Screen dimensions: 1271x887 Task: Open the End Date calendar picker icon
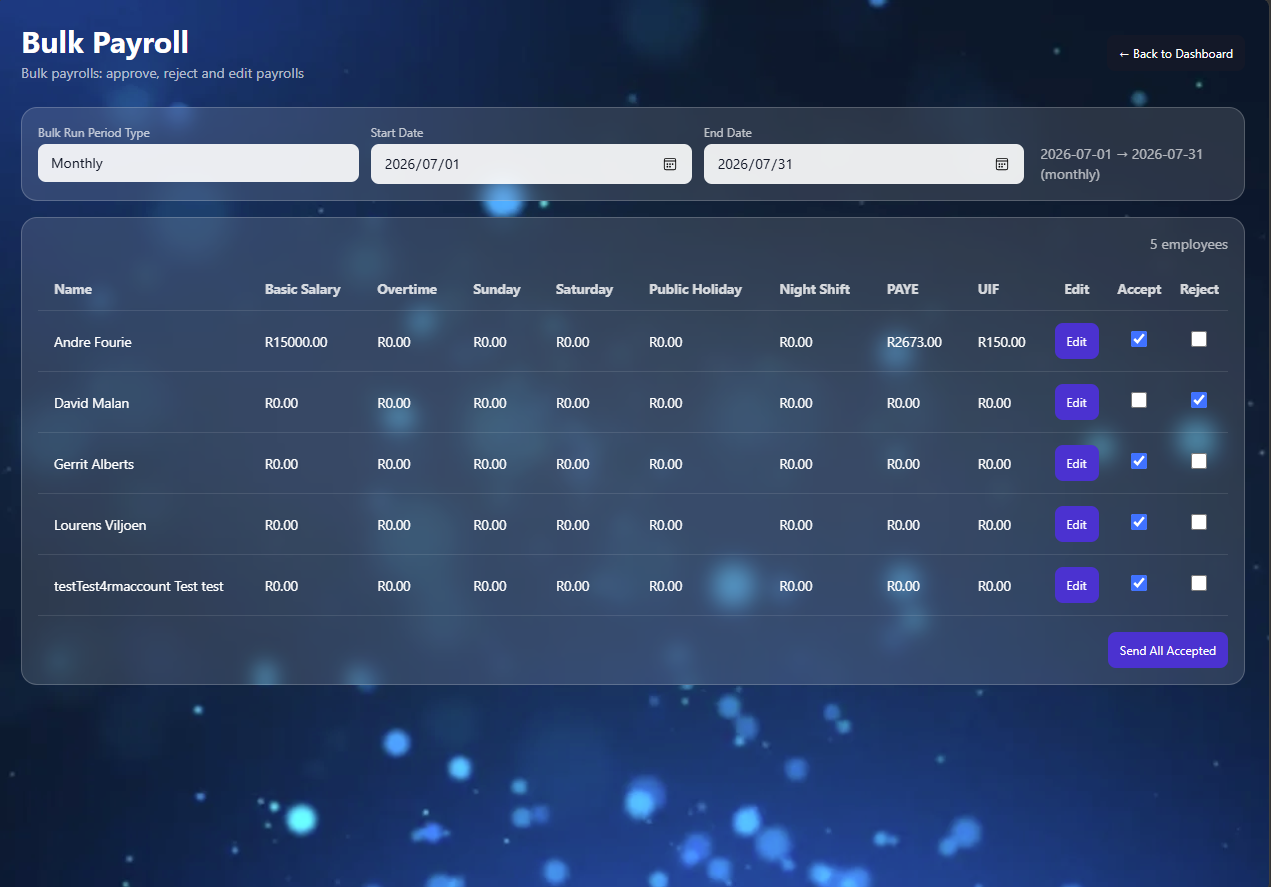[1002, 164]
